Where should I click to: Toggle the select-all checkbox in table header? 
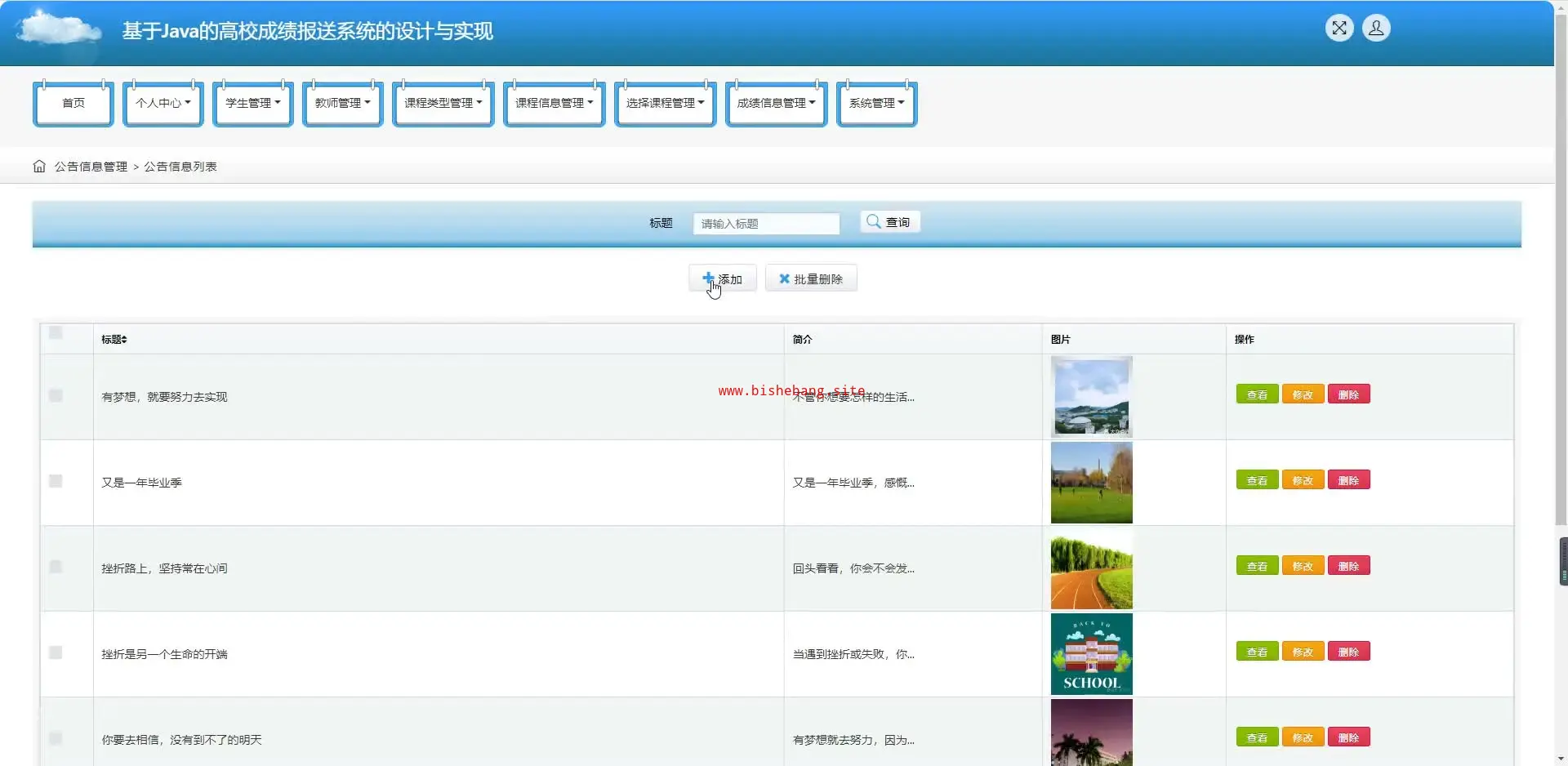click(x=56, y=333)
